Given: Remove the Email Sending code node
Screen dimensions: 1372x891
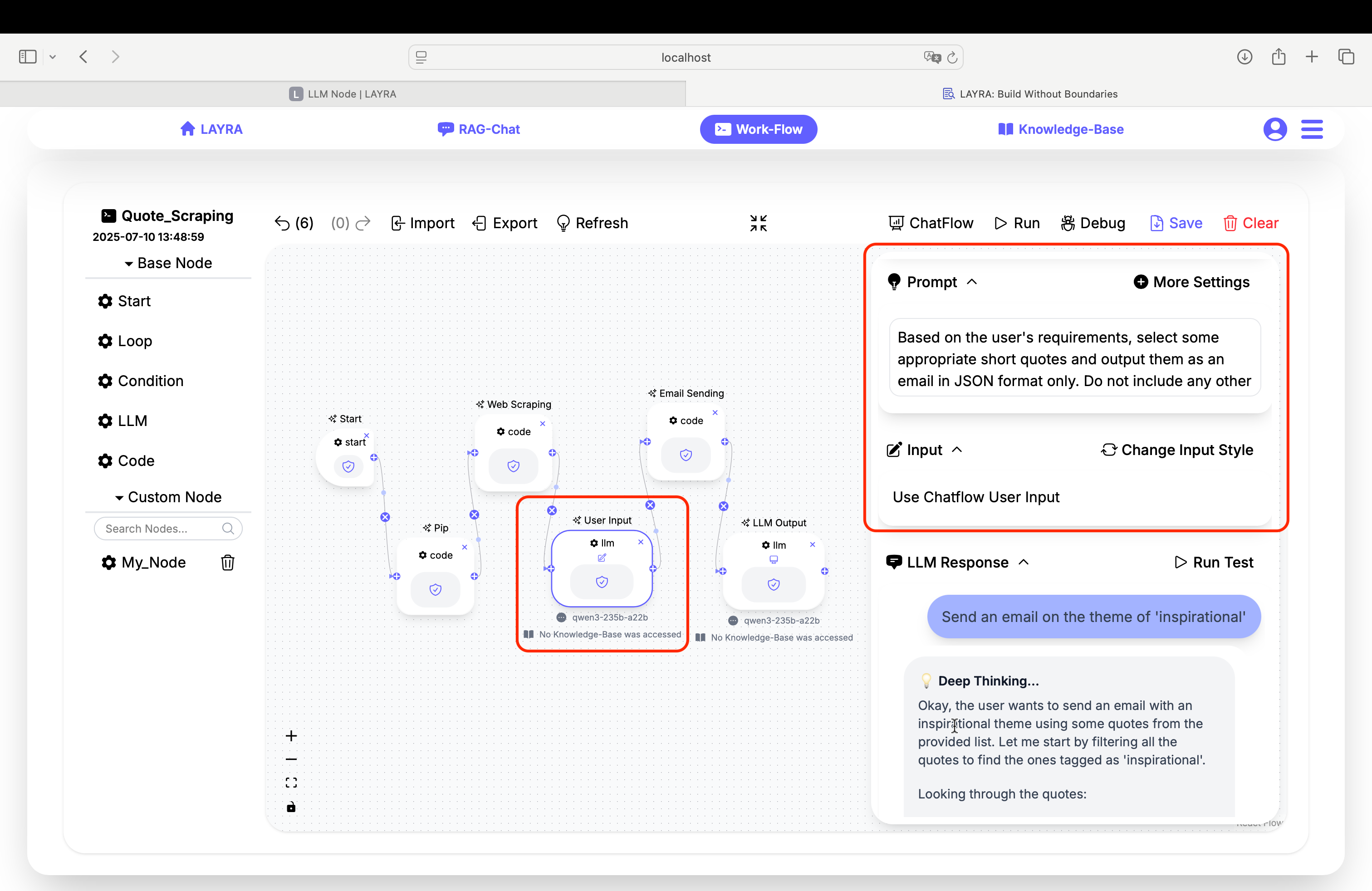Looking at the screenshot, I should 715,413.
